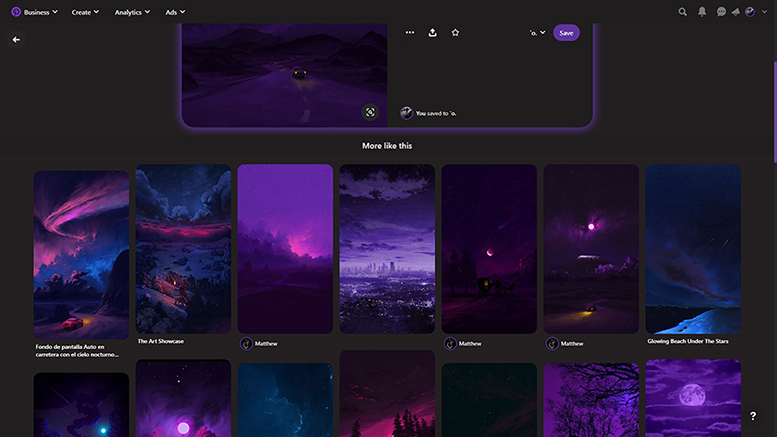Open the notifications bell
This screenshot has height=437, width=777.
pos(702,12)
